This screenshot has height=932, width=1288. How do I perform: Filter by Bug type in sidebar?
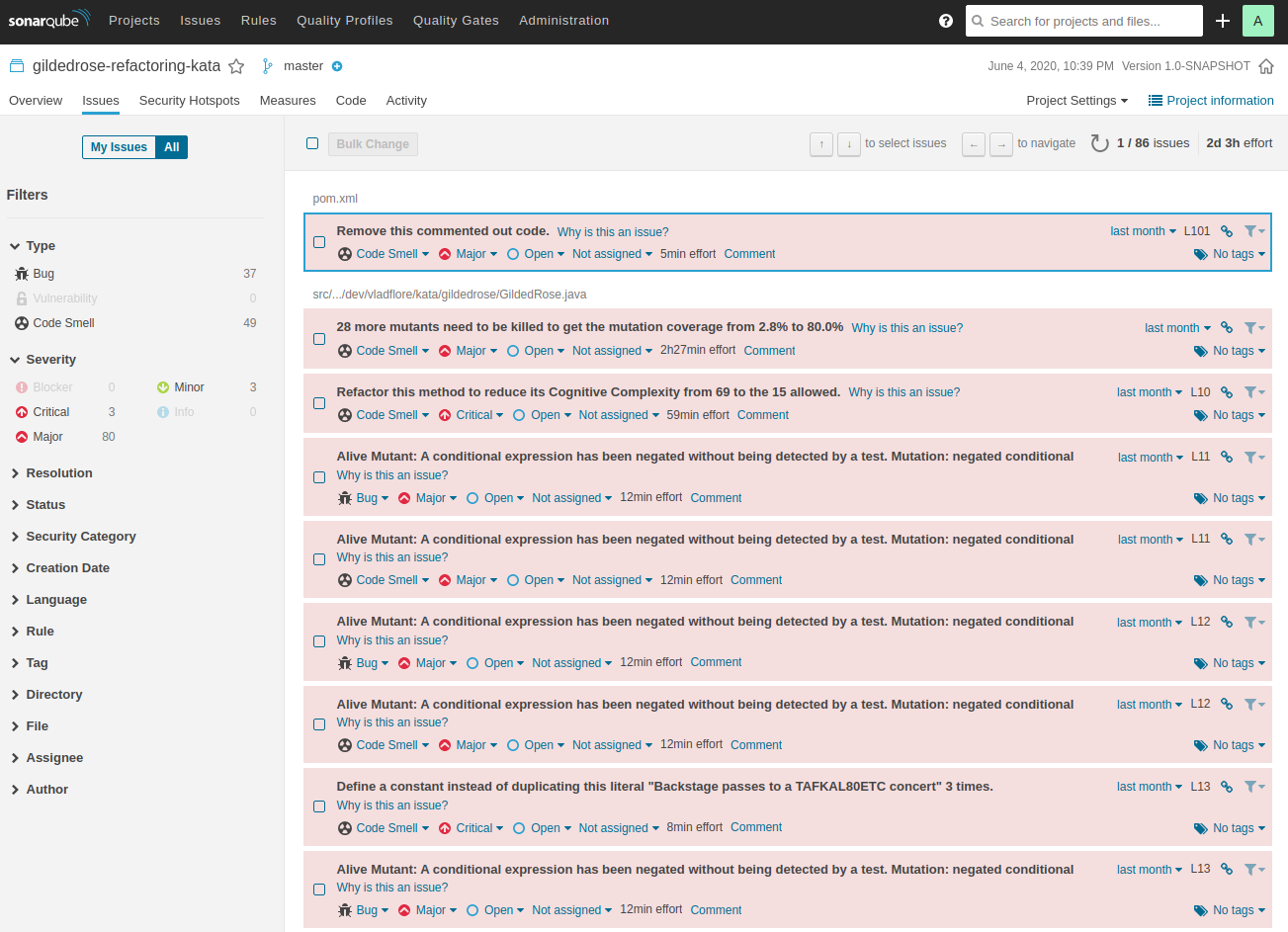(135, 274)
